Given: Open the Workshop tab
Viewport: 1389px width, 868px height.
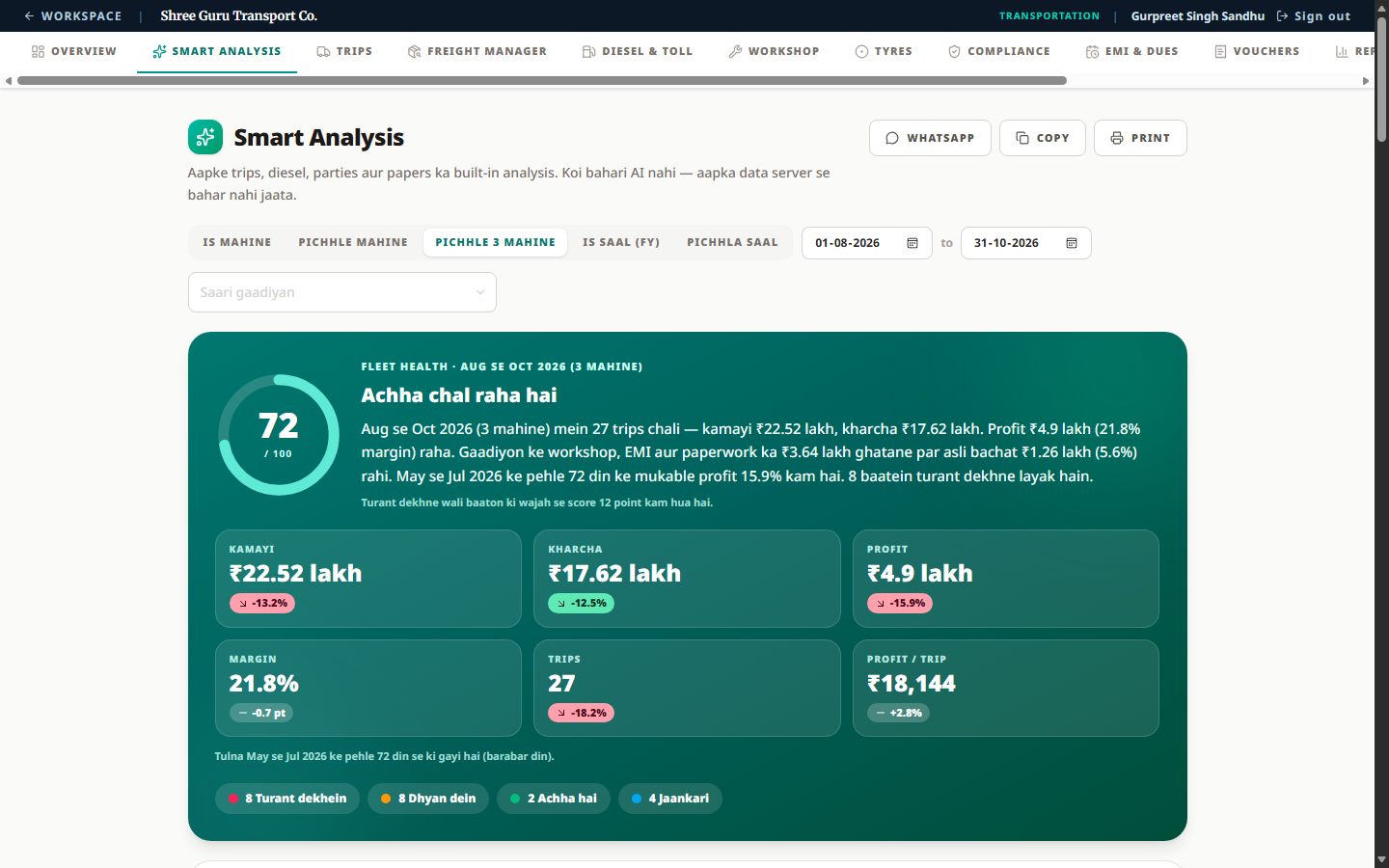Looking at the screenshot, I should [774, 51].
